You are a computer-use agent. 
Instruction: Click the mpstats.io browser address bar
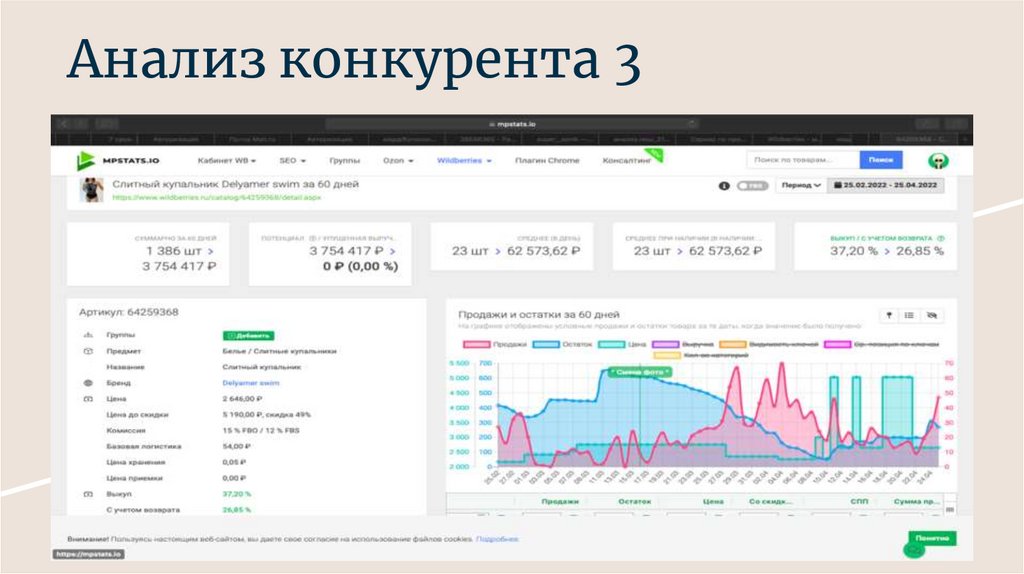pyautogui.click(x=512, y=123)
